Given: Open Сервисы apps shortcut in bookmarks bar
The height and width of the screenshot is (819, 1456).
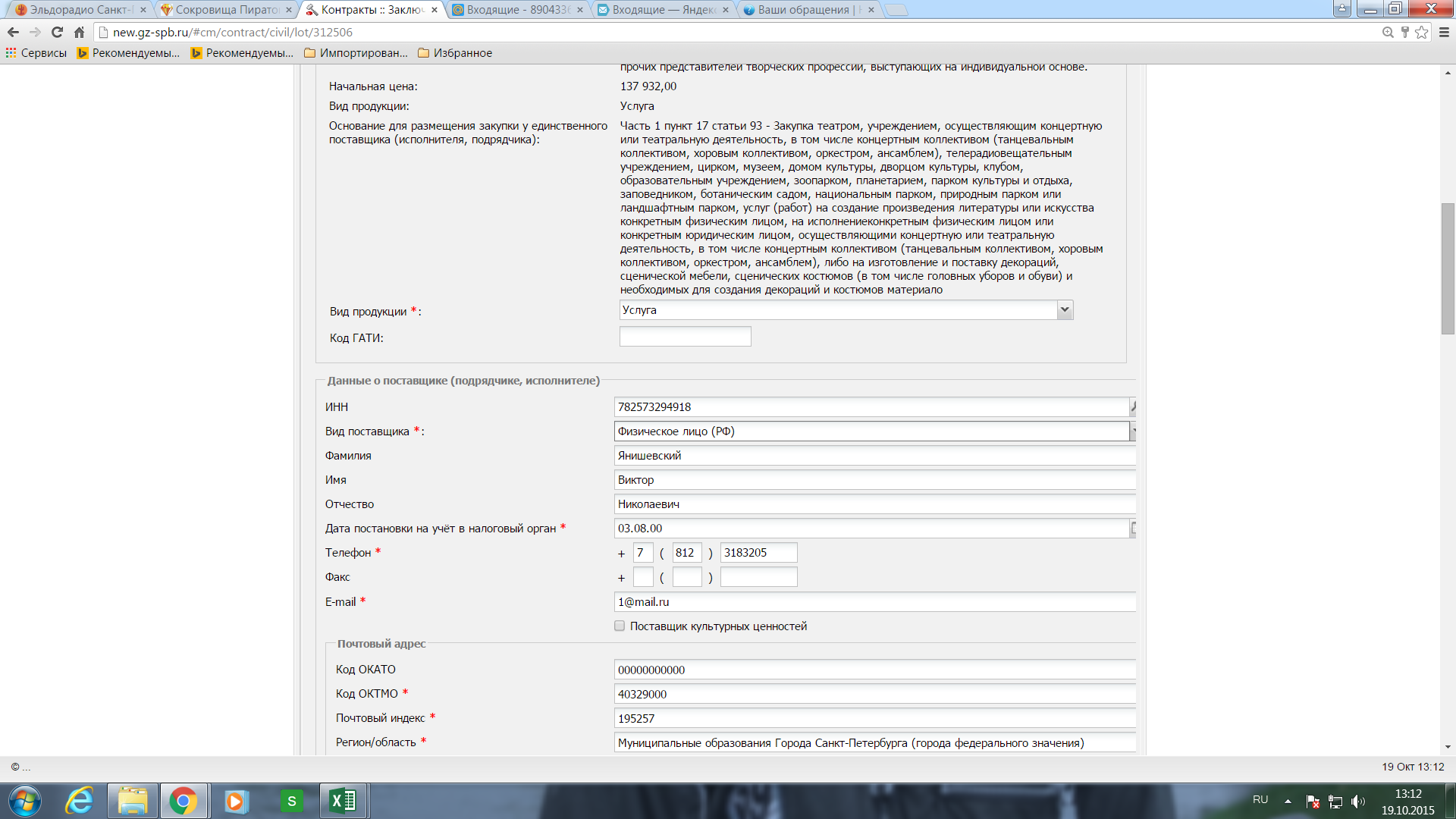Looking at the screenshot, I should (36, 53).
